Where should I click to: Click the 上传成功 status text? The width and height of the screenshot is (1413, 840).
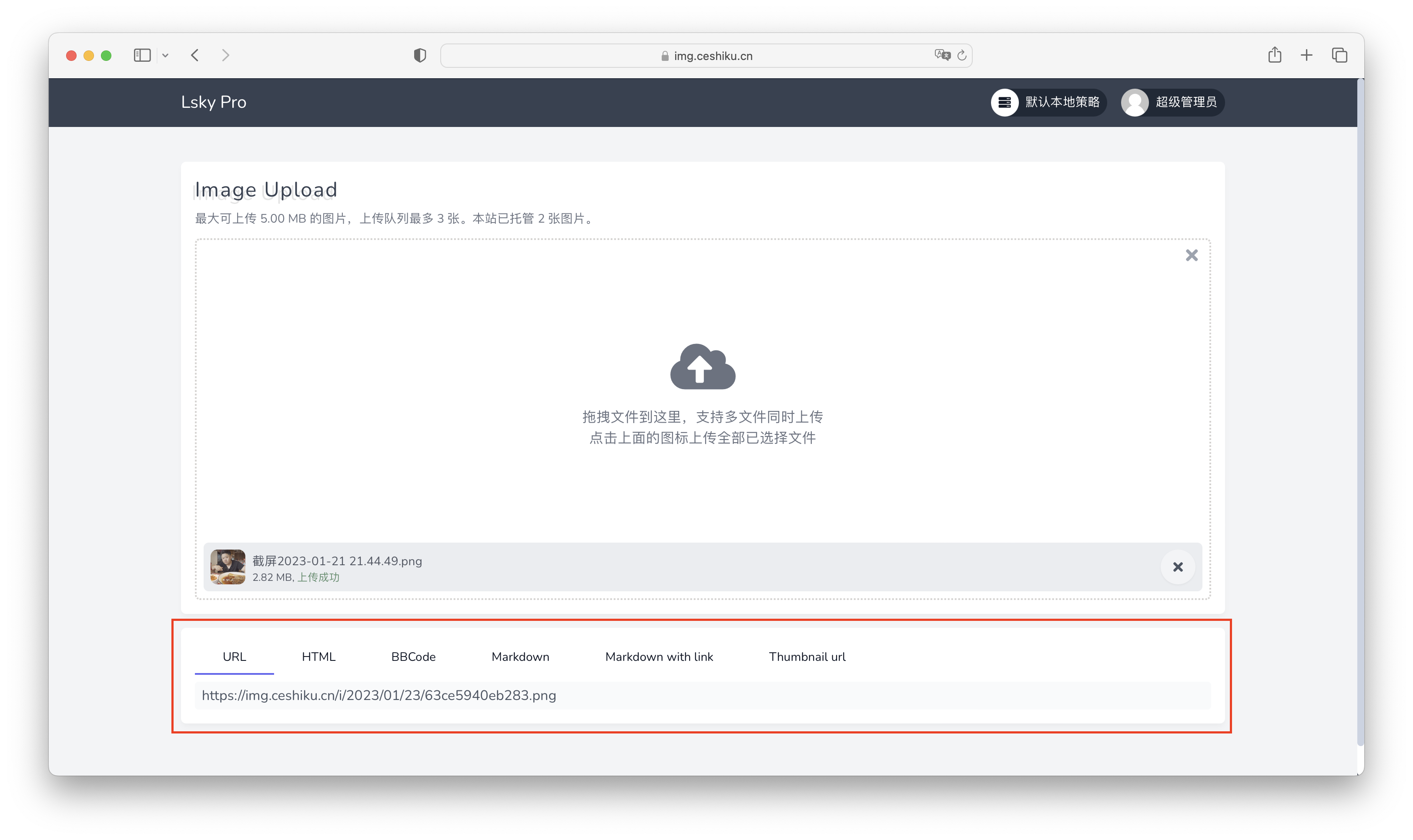318,577
